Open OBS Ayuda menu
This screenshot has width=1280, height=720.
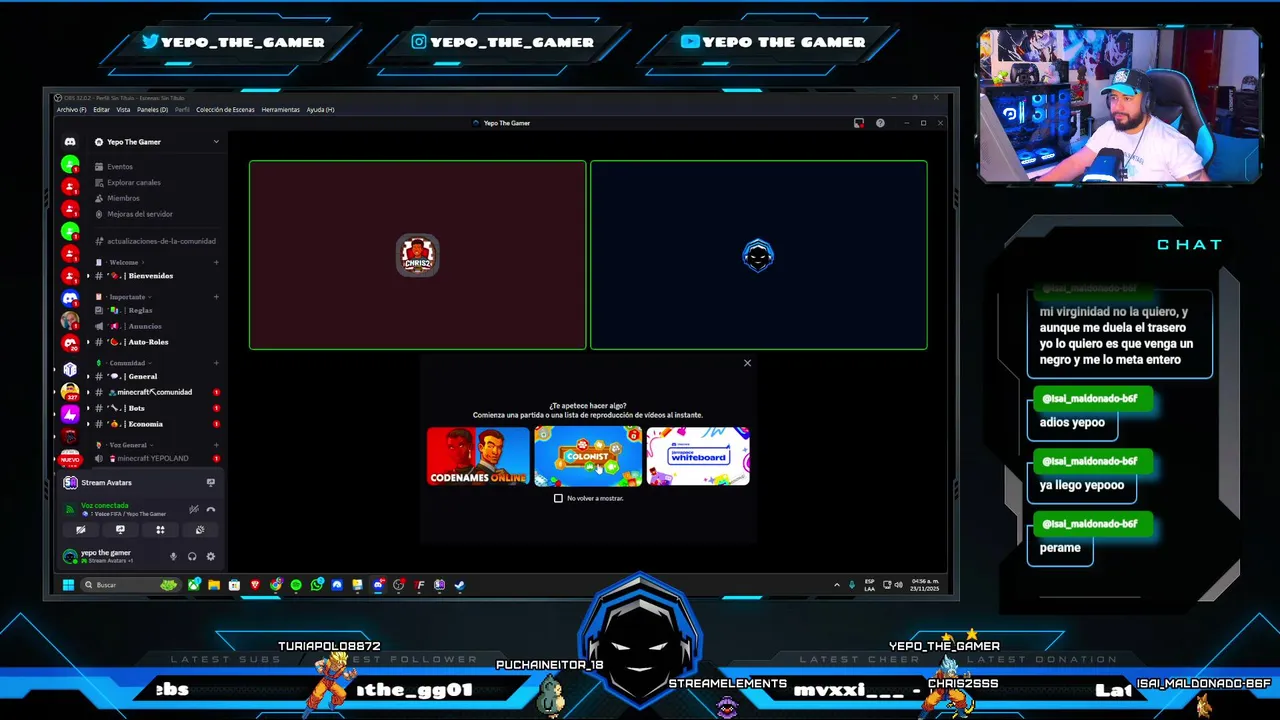pos(320,110)
